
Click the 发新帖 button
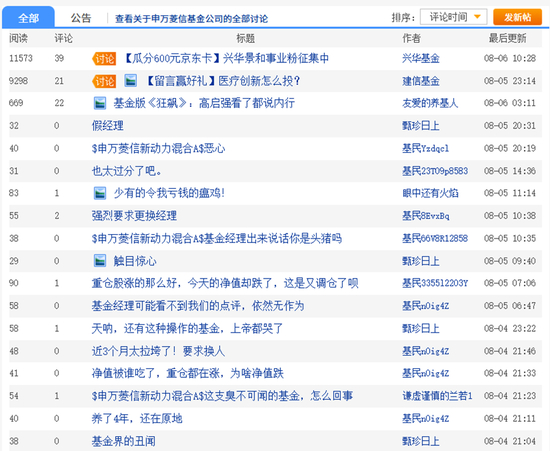(517, 17)
